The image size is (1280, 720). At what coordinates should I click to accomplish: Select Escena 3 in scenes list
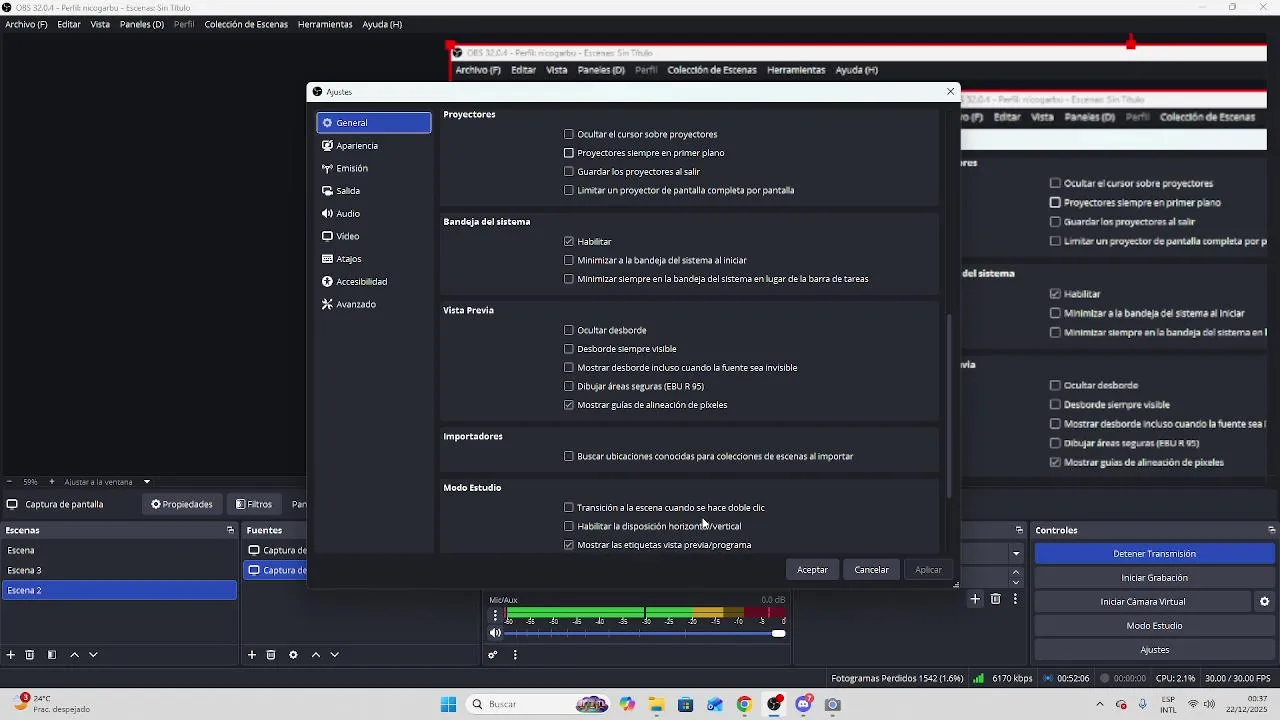coord(119,570)
